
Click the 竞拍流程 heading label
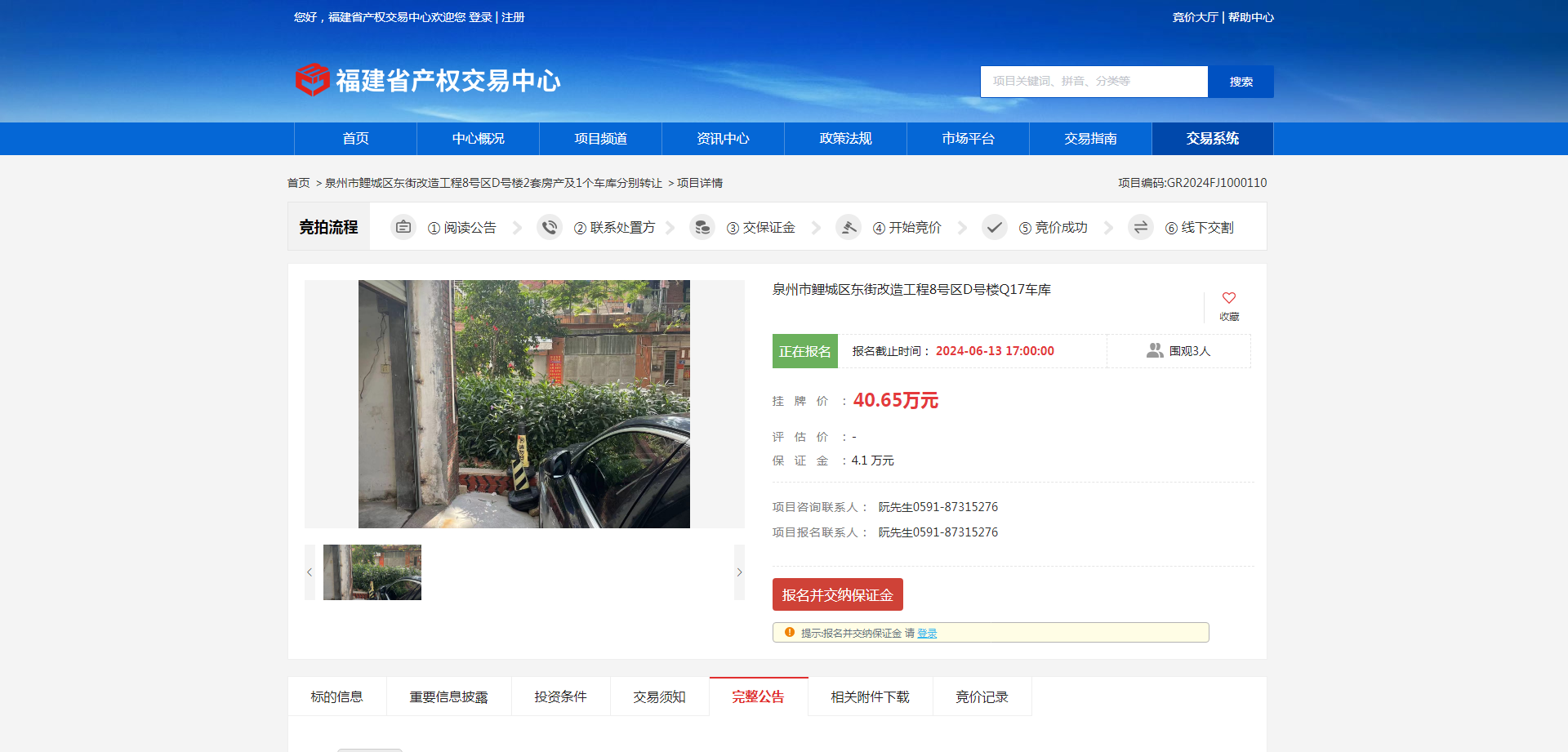pos(328,227)
